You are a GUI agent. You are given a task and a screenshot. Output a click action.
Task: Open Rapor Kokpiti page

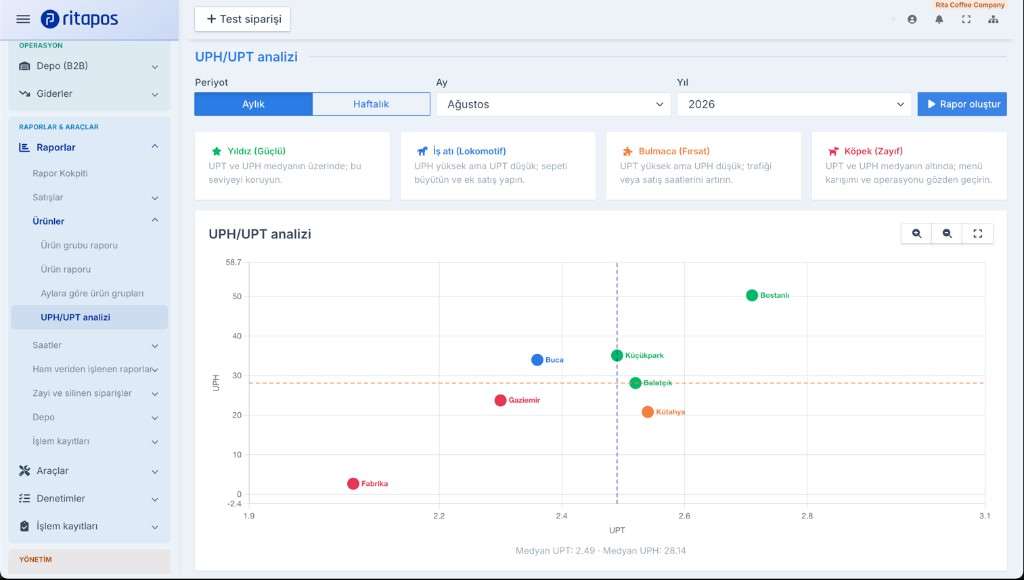tap(60, 174)
